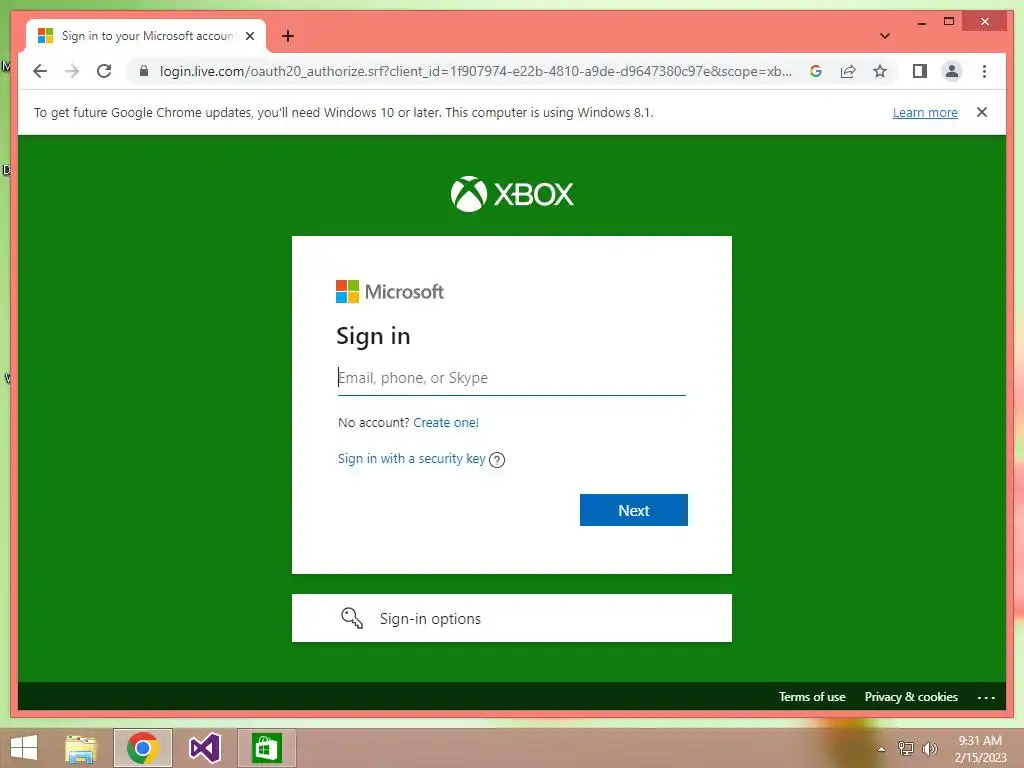Viewport: 1024px width, 768px height.
Task: Bookmark this page with the star icon
Action: pyautogui.click(x=880, y=71)
